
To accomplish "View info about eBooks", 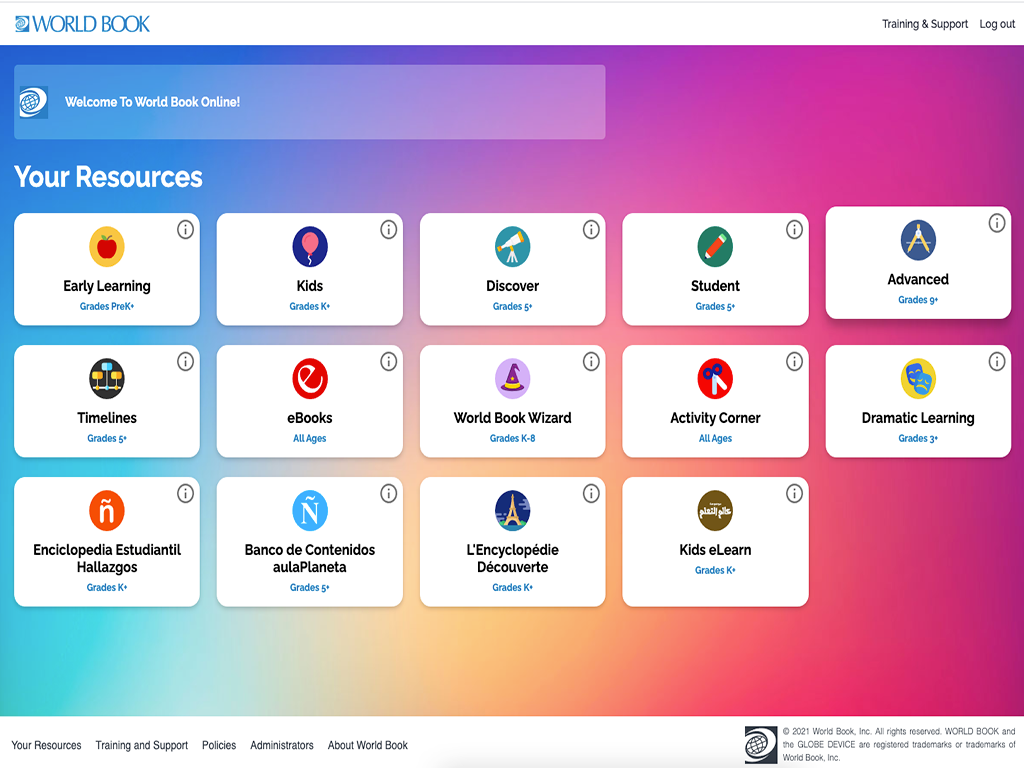I will click(x=389, y=362).
